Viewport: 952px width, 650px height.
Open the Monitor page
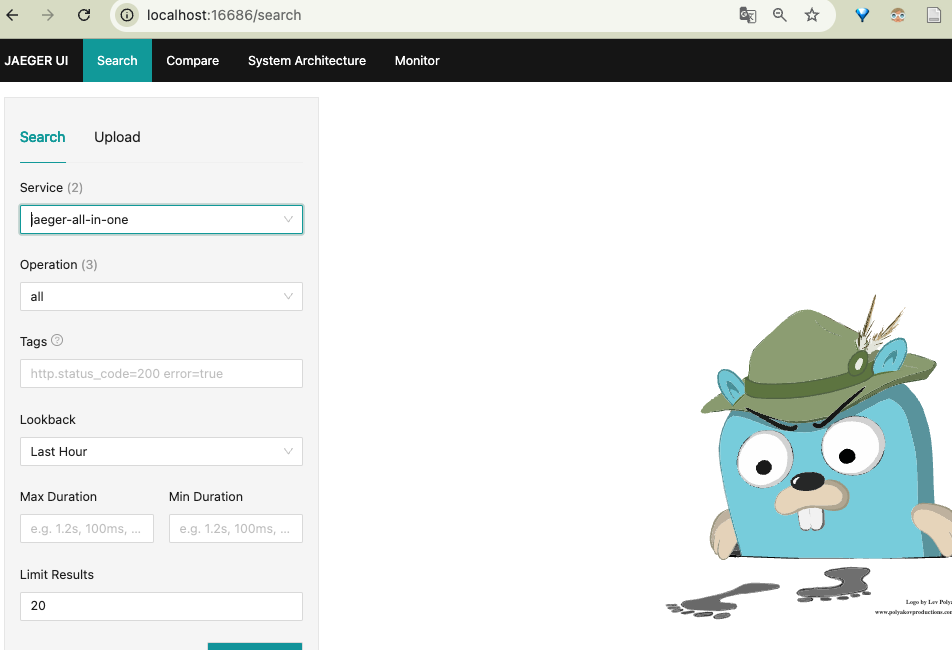coord(417,61)
